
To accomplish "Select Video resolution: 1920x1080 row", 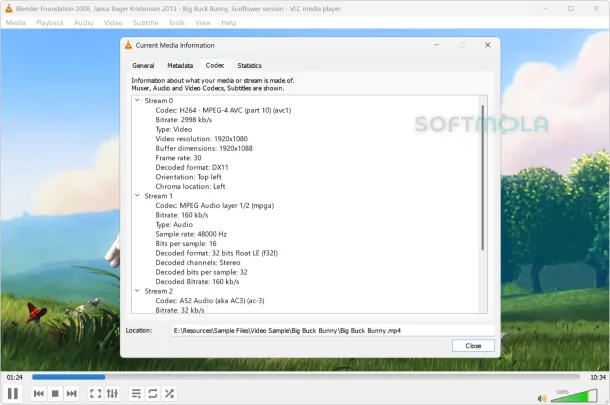I will tap(202, 139).
